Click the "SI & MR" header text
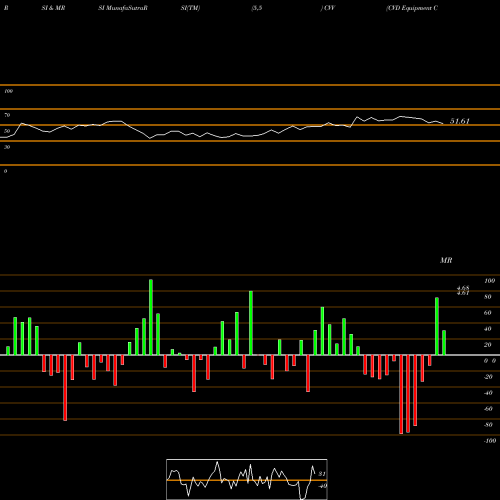500x500 pixels. [53, 8]
